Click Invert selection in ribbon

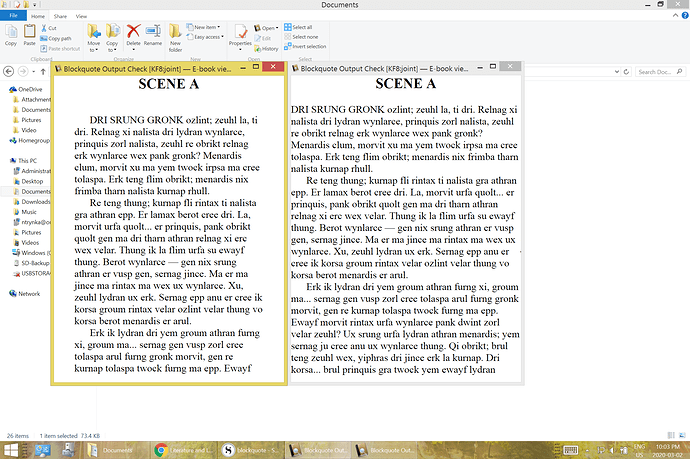(305, 46)
